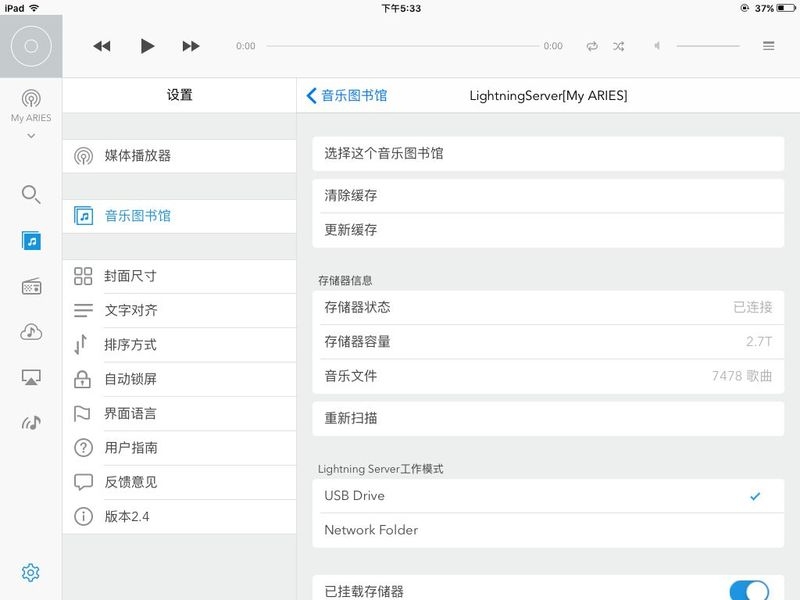800x600 pixels.
Task: Go back to 音乐图书馆 list
Action: 346,95
